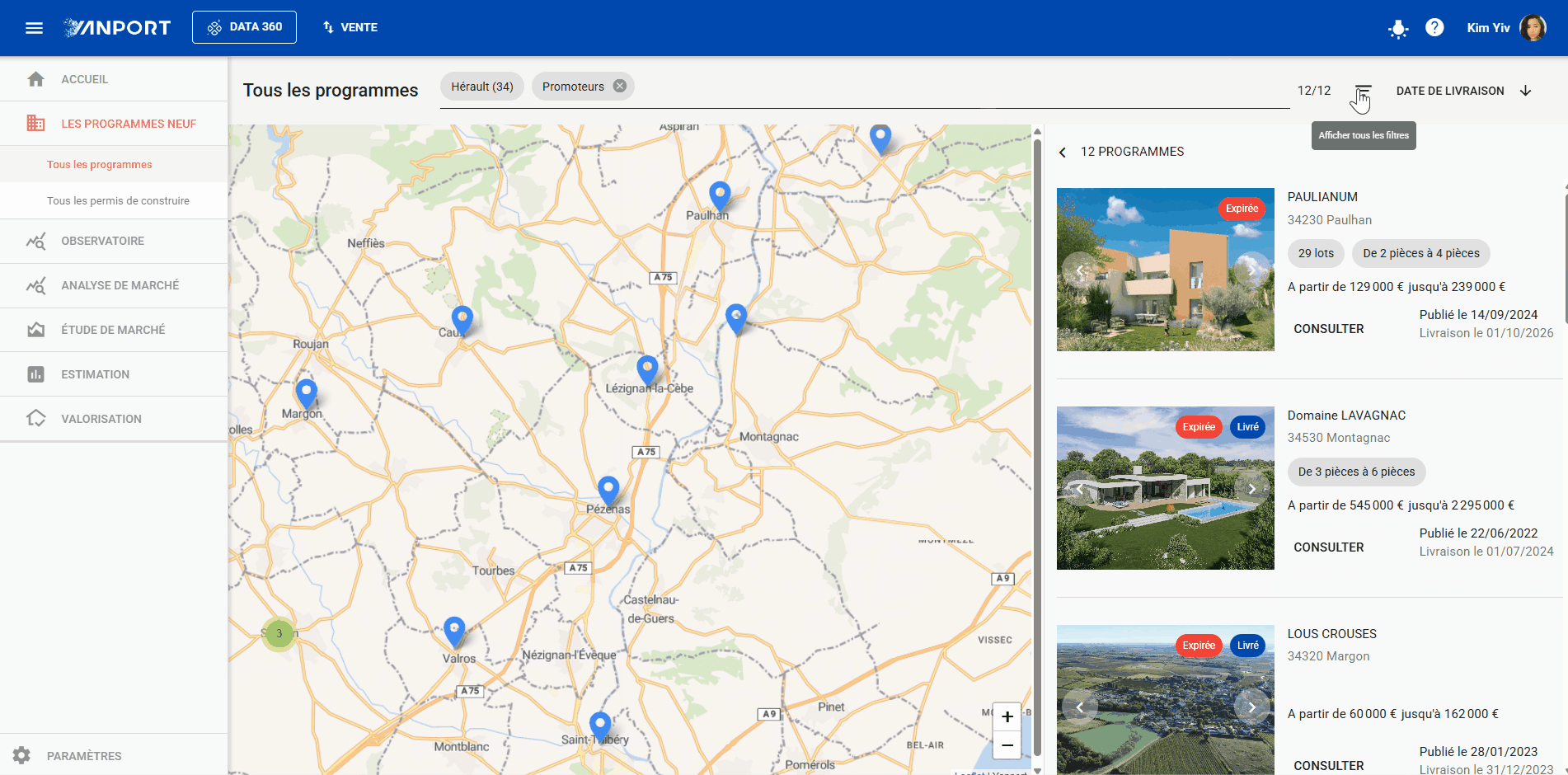This screenshot has width=1568, height=775.
Task: Click the Observatoire chart icon
Action: (35, 241)
